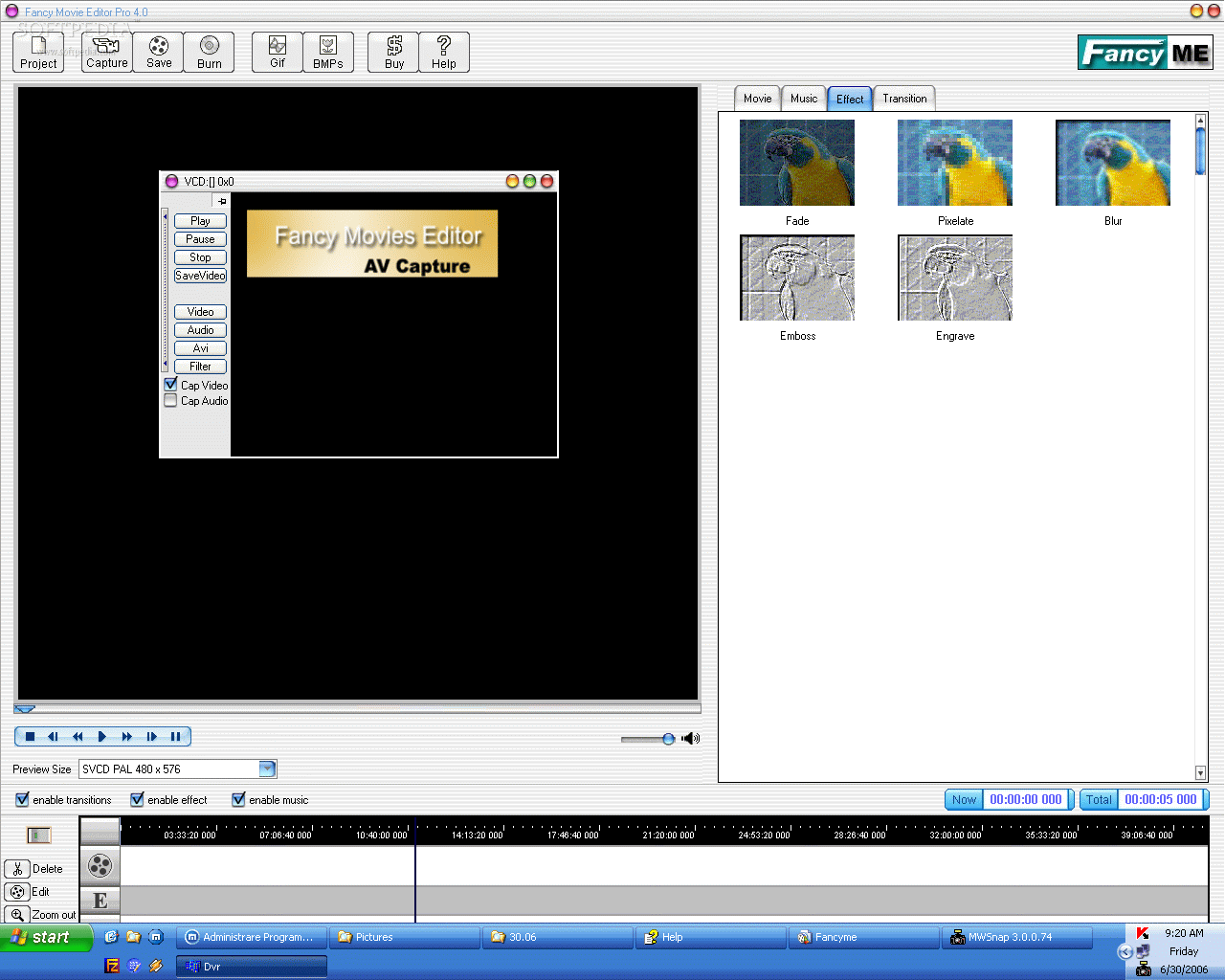The image size is (1225, 980).
Task: Open the Windows start menu
Action: pyautogui.click(x=46, y=937)
